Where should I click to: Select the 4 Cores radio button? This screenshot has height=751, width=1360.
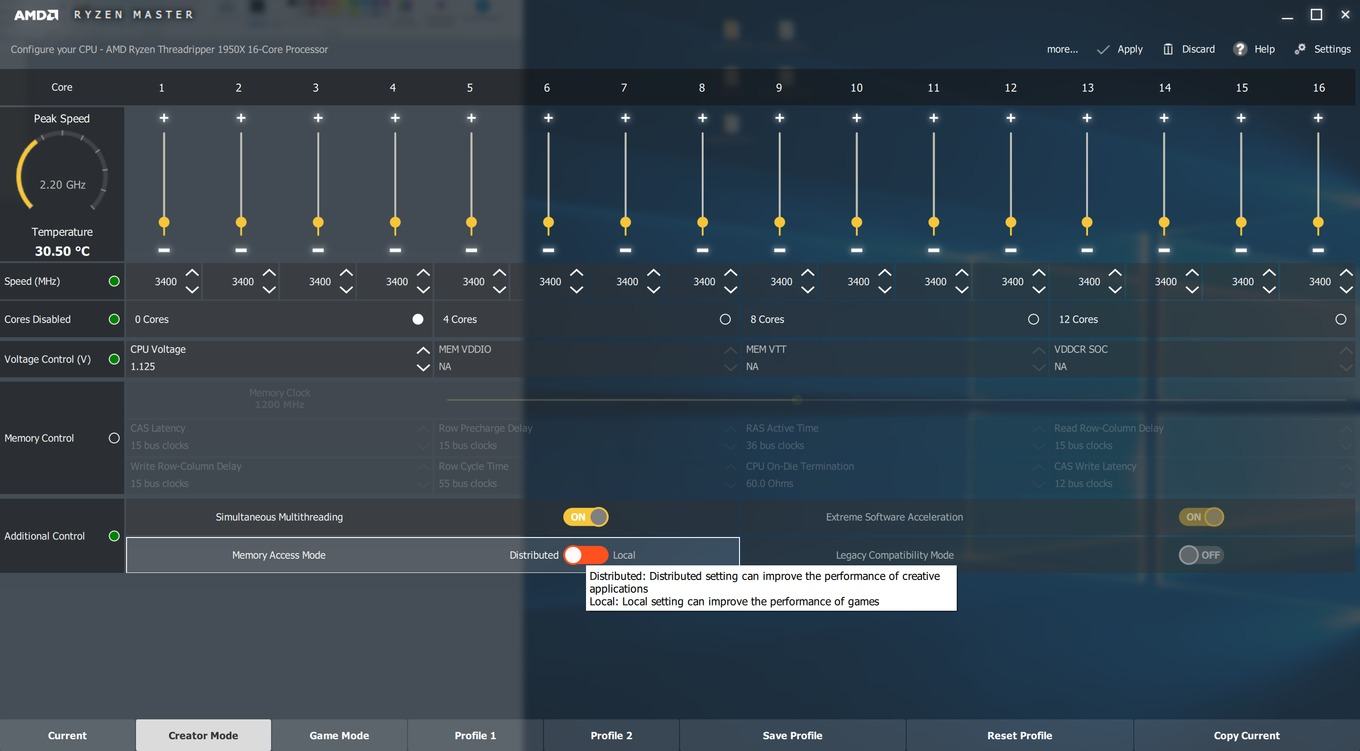(x=725, y=319)
